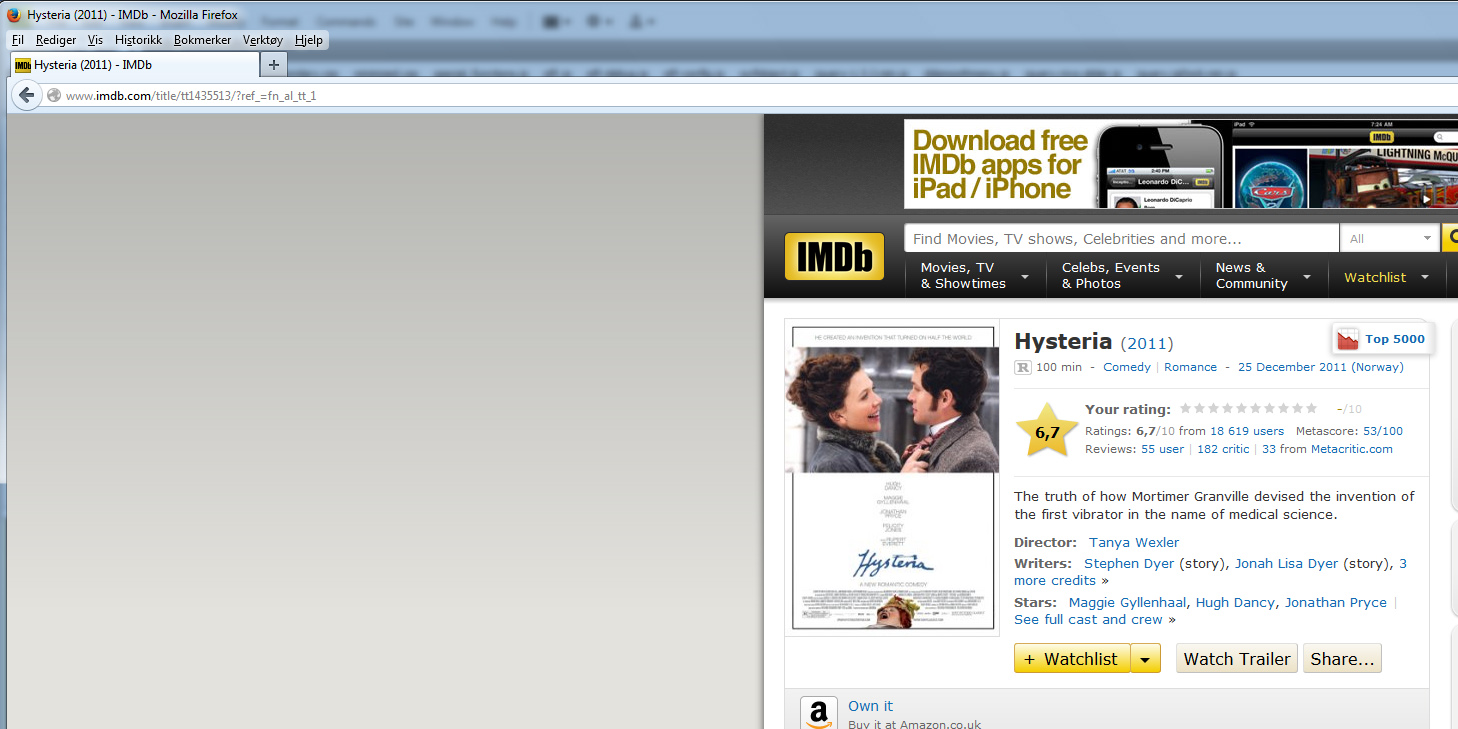This screenshot has width=1458, height=729.
Task: Click the yellow search button
Action: (x=1449, y=239)
